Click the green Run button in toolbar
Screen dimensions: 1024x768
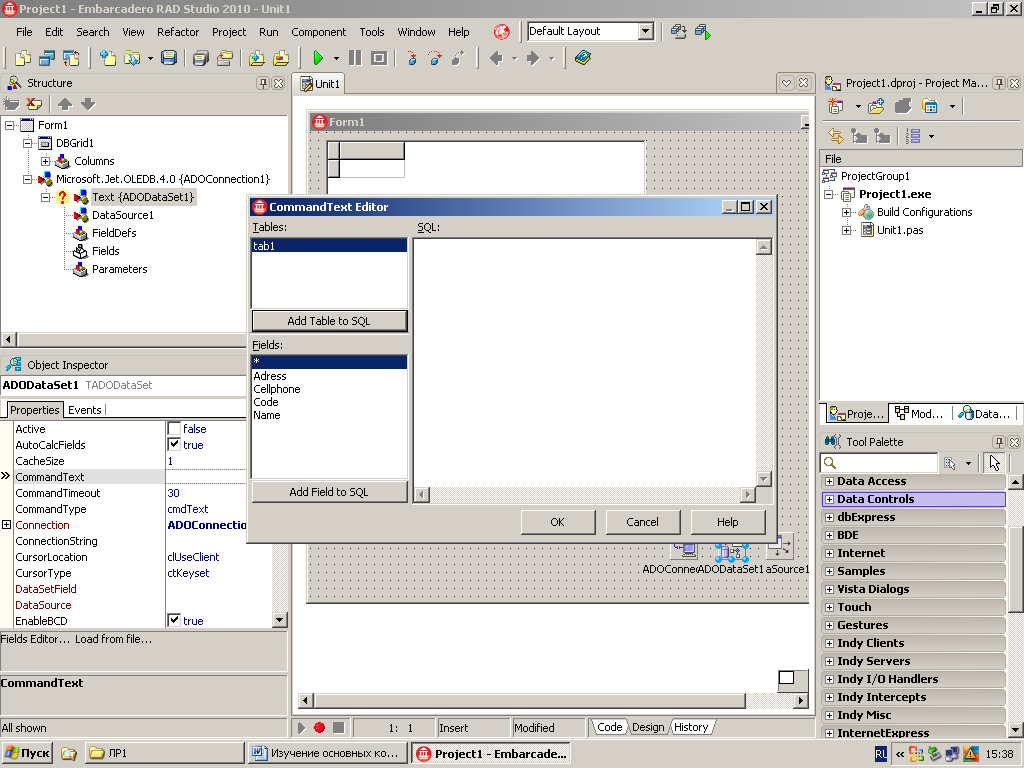click(x=318, y=58)
